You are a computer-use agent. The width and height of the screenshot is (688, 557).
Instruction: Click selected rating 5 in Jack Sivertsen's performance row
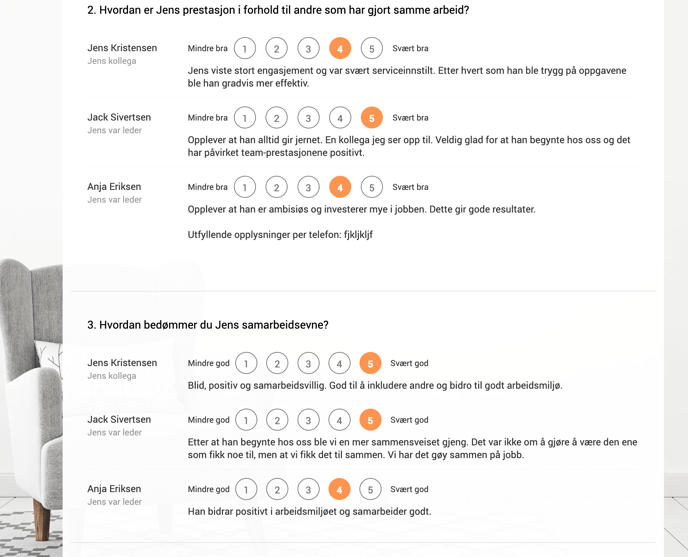[x=372, y=118]
